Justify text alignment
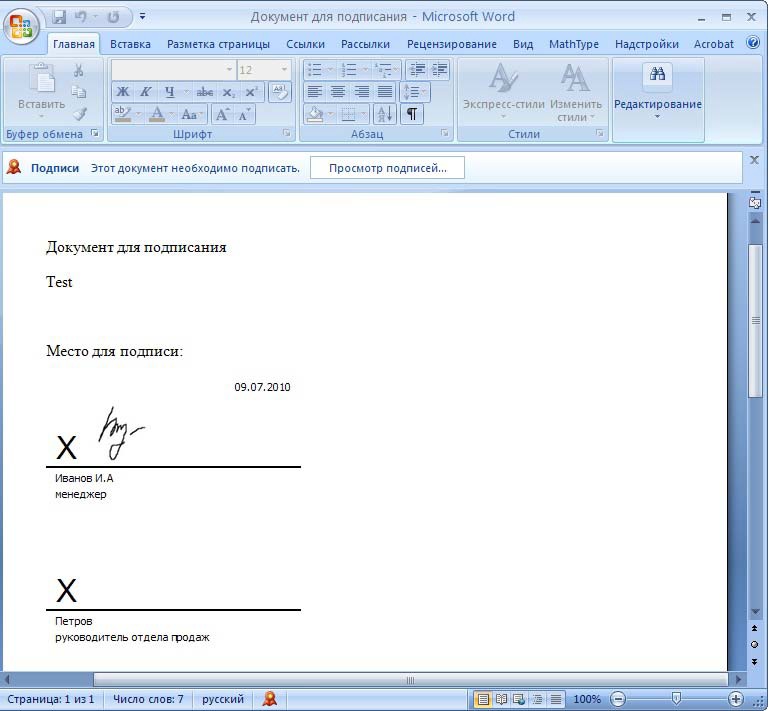The height and width of the screenshot is (711, 773). point(385,92)
